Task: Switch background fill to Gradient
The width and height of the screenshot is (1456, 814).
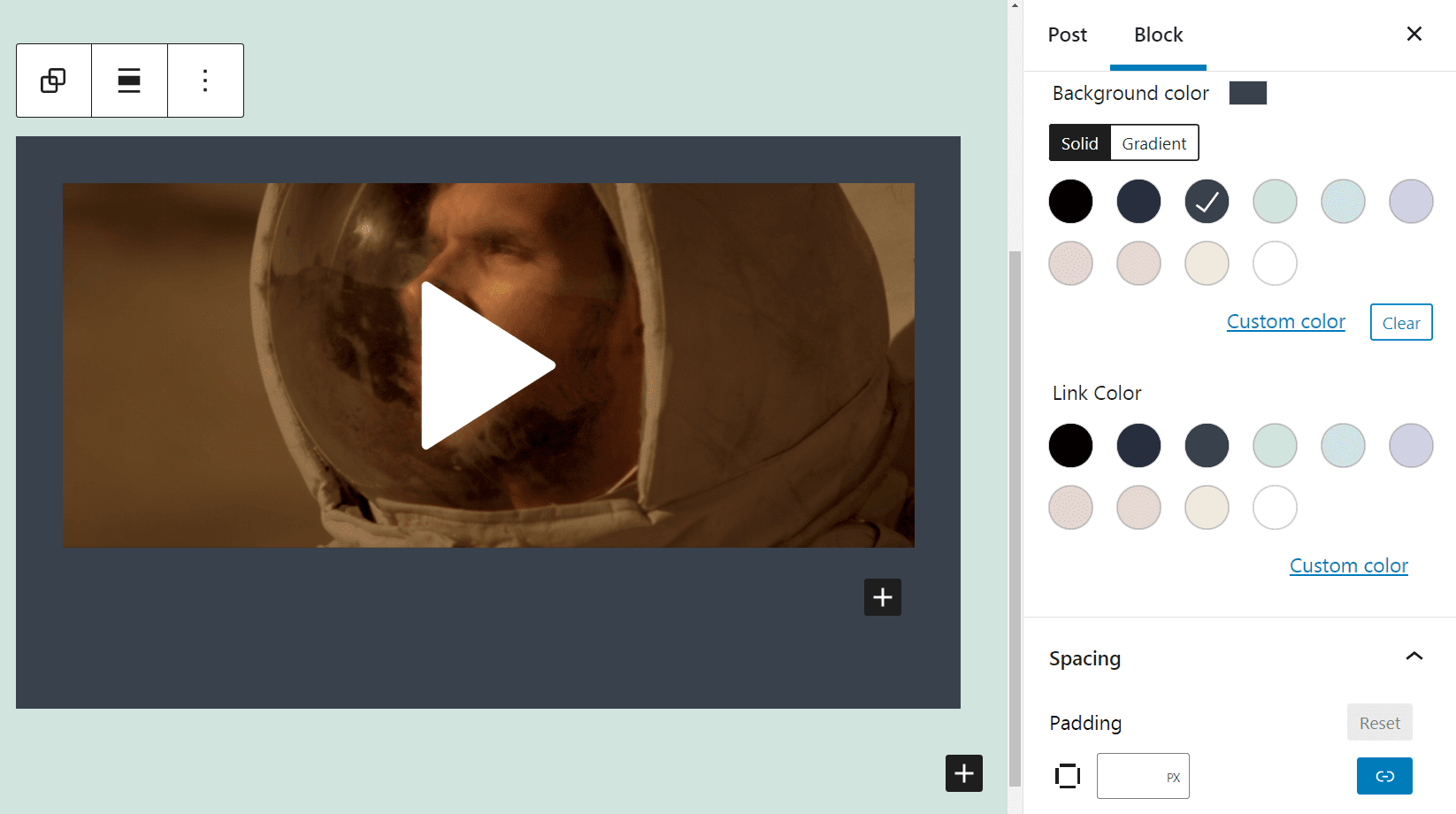Action: pos(1153,142)
